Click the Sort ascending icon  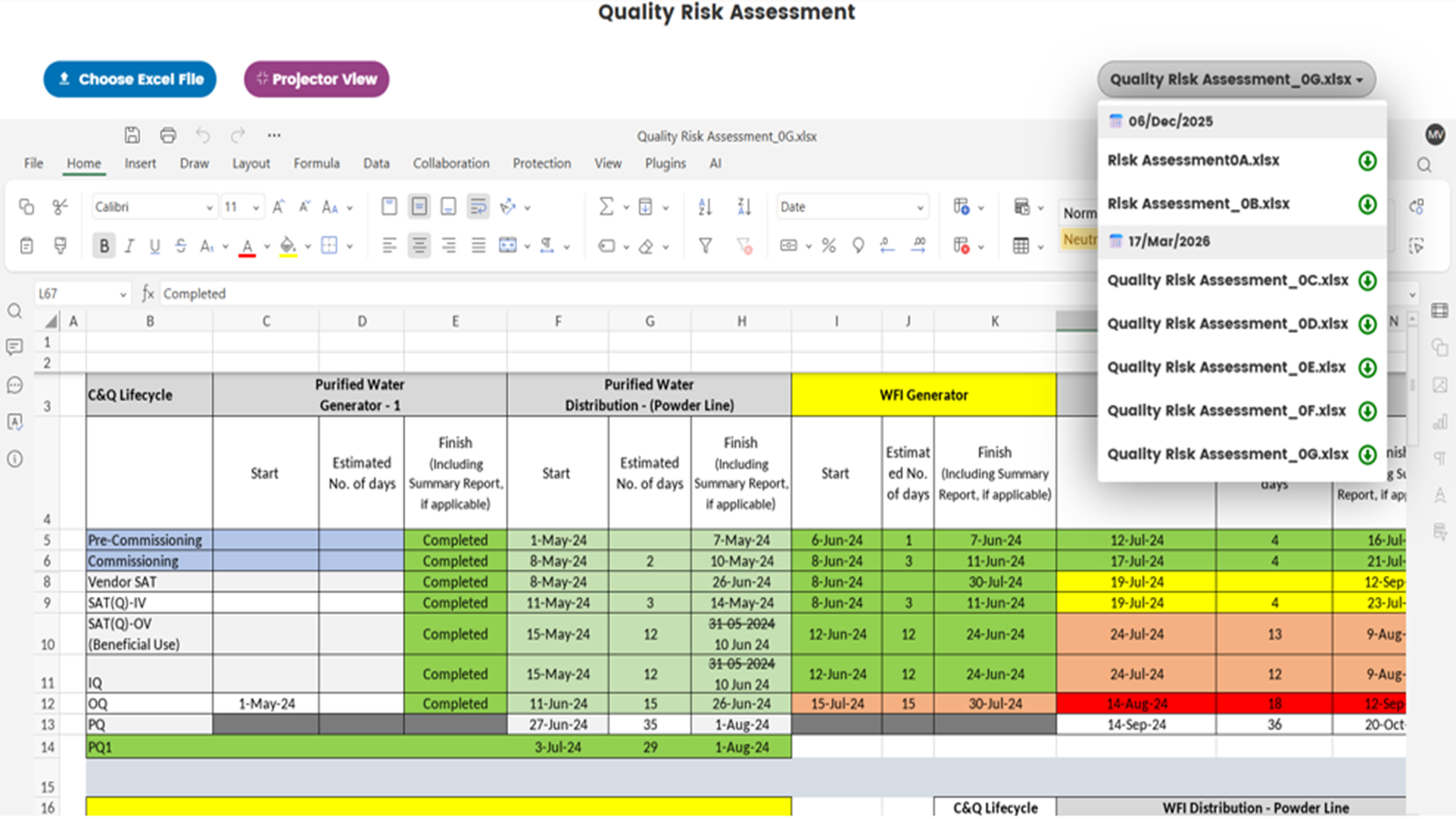[x=704, y=207]
